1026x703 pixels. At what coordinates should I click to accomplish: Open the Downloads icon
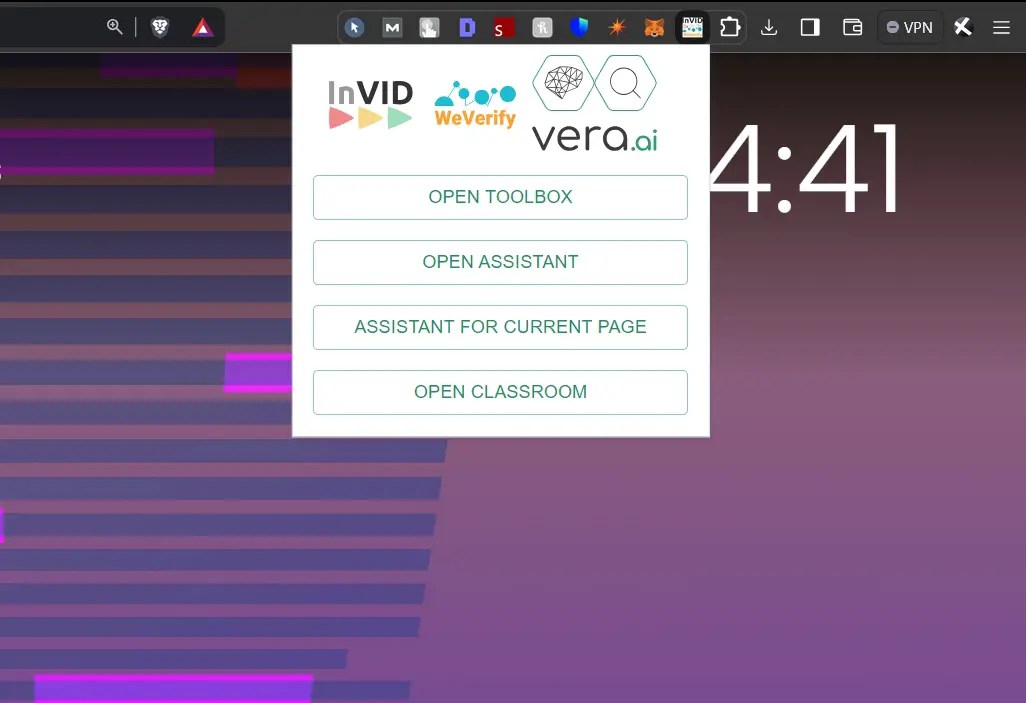point(770,27)
